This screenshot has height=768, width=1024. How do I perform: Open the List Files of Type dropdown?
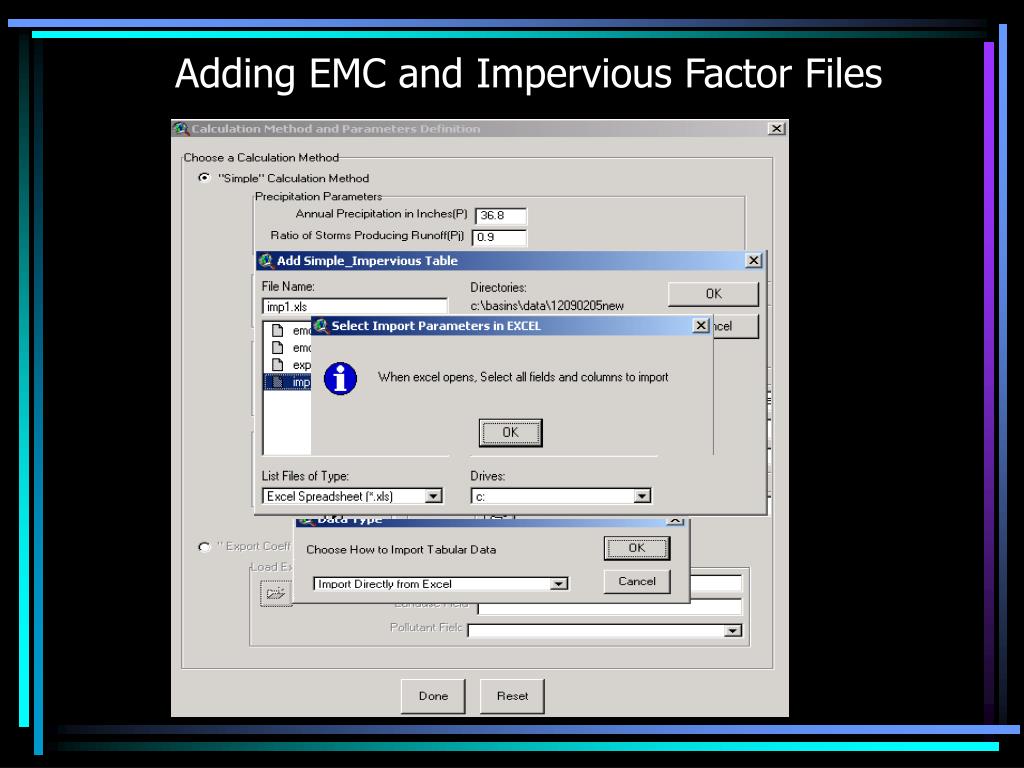pyautogui.click(x=434, y=496)
